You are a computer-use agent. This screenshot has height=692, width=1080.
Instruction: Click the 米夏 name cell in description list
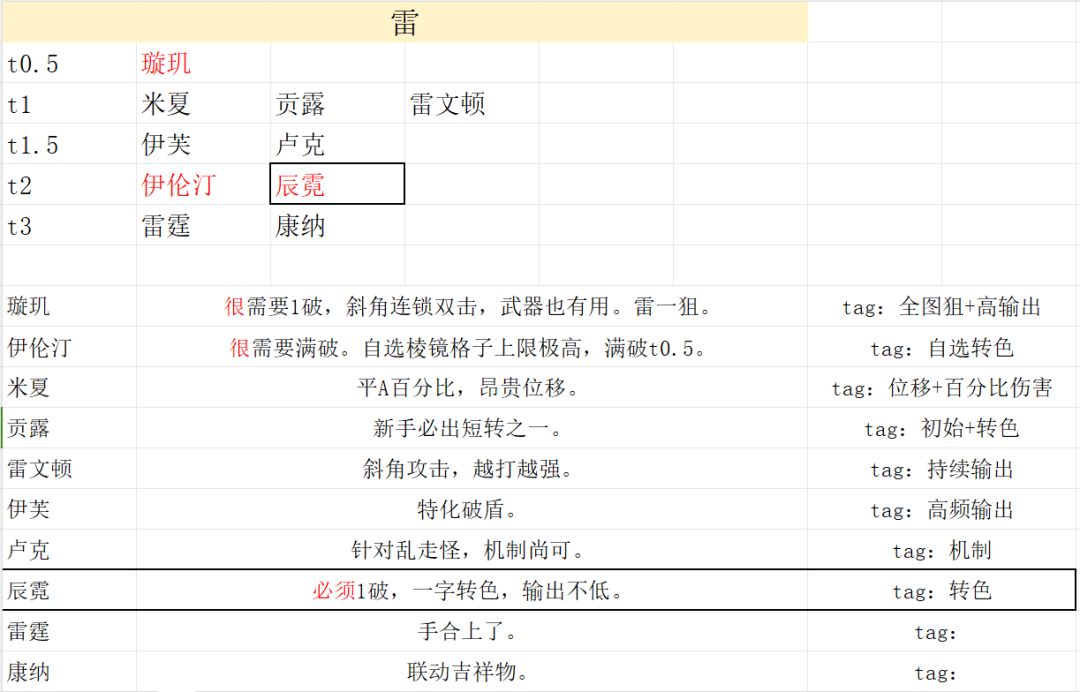pyautogui.click(x=69, y=388)
